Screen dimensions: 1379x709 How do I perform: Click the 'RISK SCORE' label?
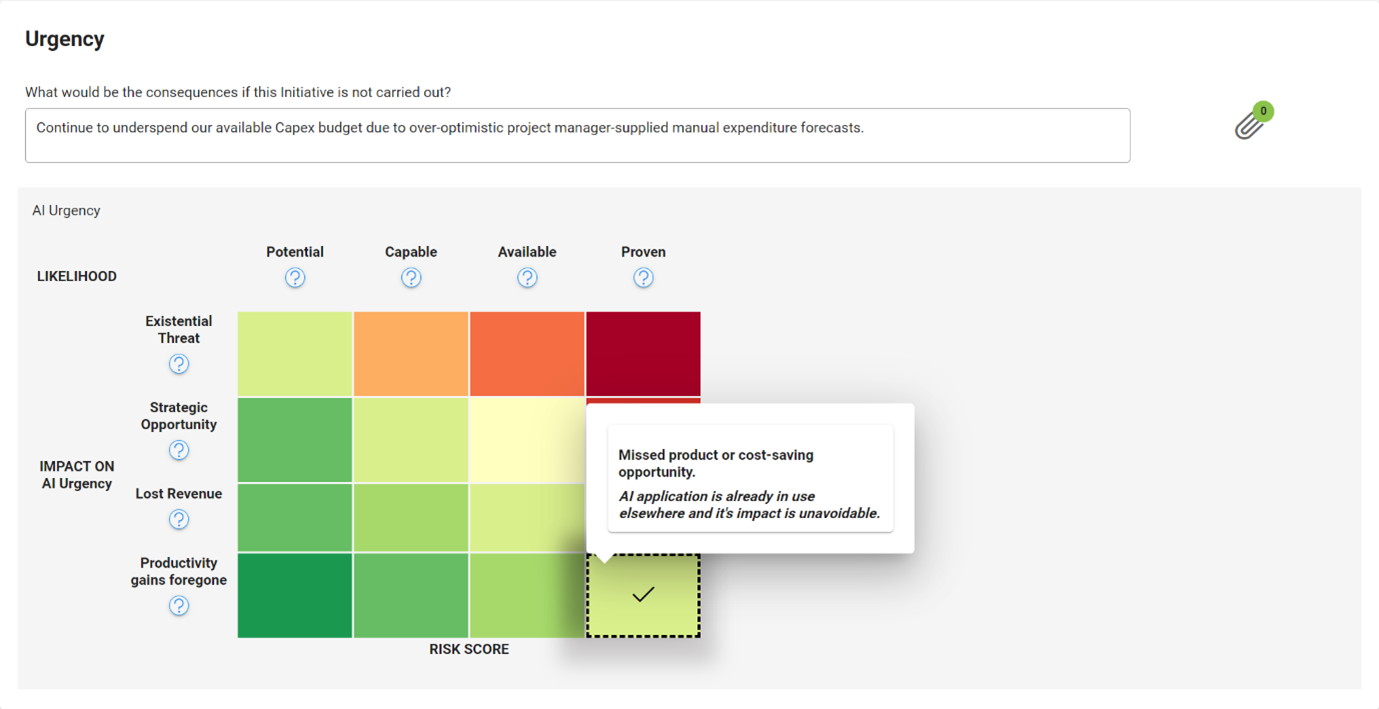469,649
